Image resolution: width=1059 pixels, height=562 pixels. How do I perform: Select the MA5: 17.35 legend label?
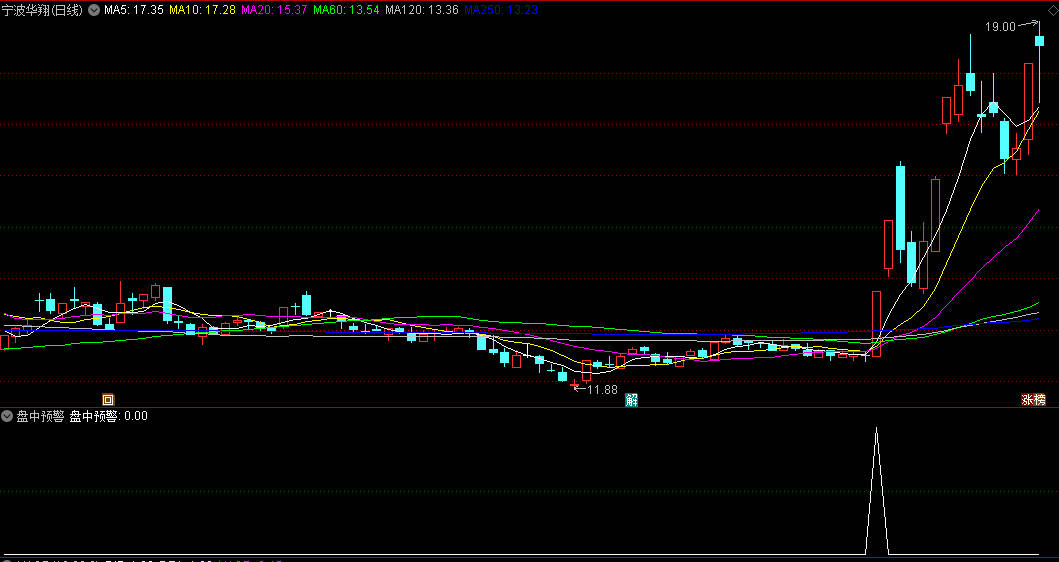134,10
